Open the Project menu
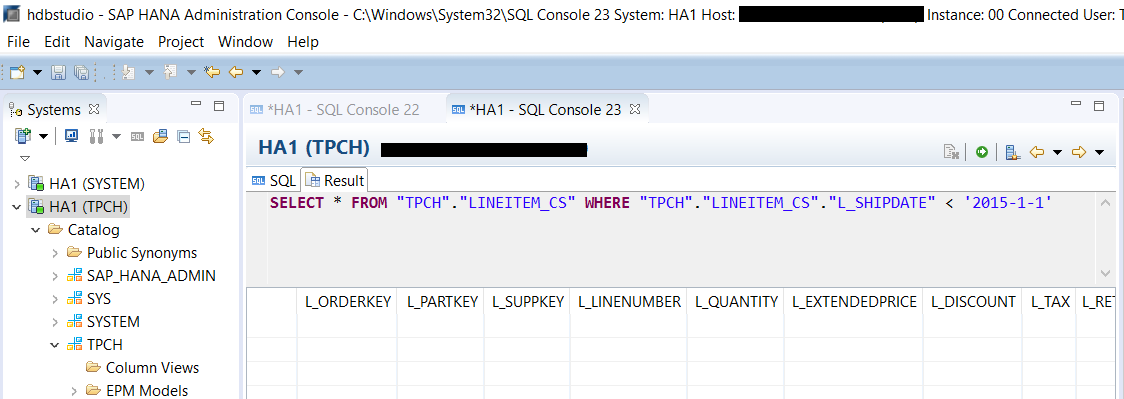The width and height of the screenshot is (1124, 399). pos(181,42)
